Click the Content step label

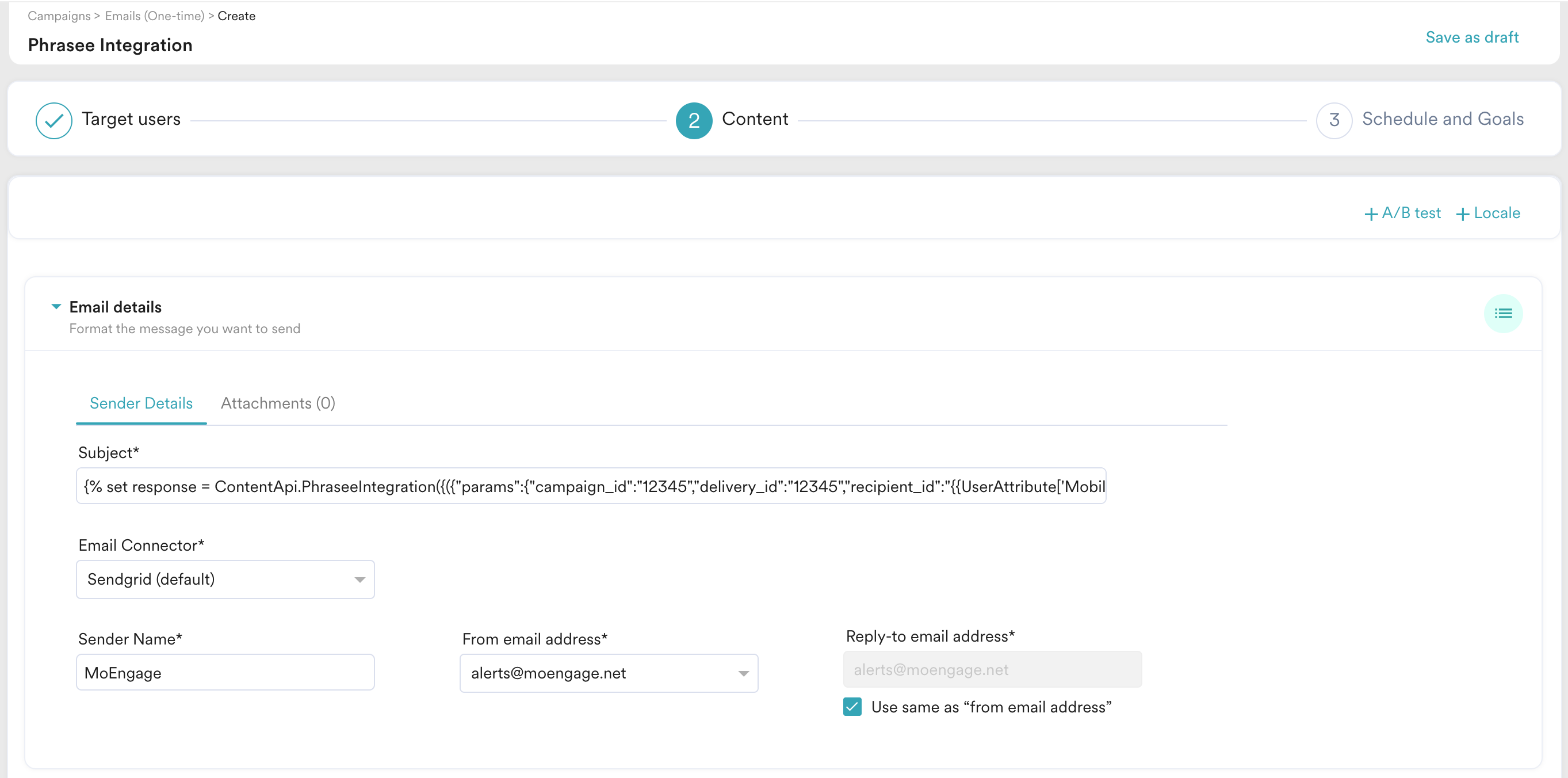[755, 119]
